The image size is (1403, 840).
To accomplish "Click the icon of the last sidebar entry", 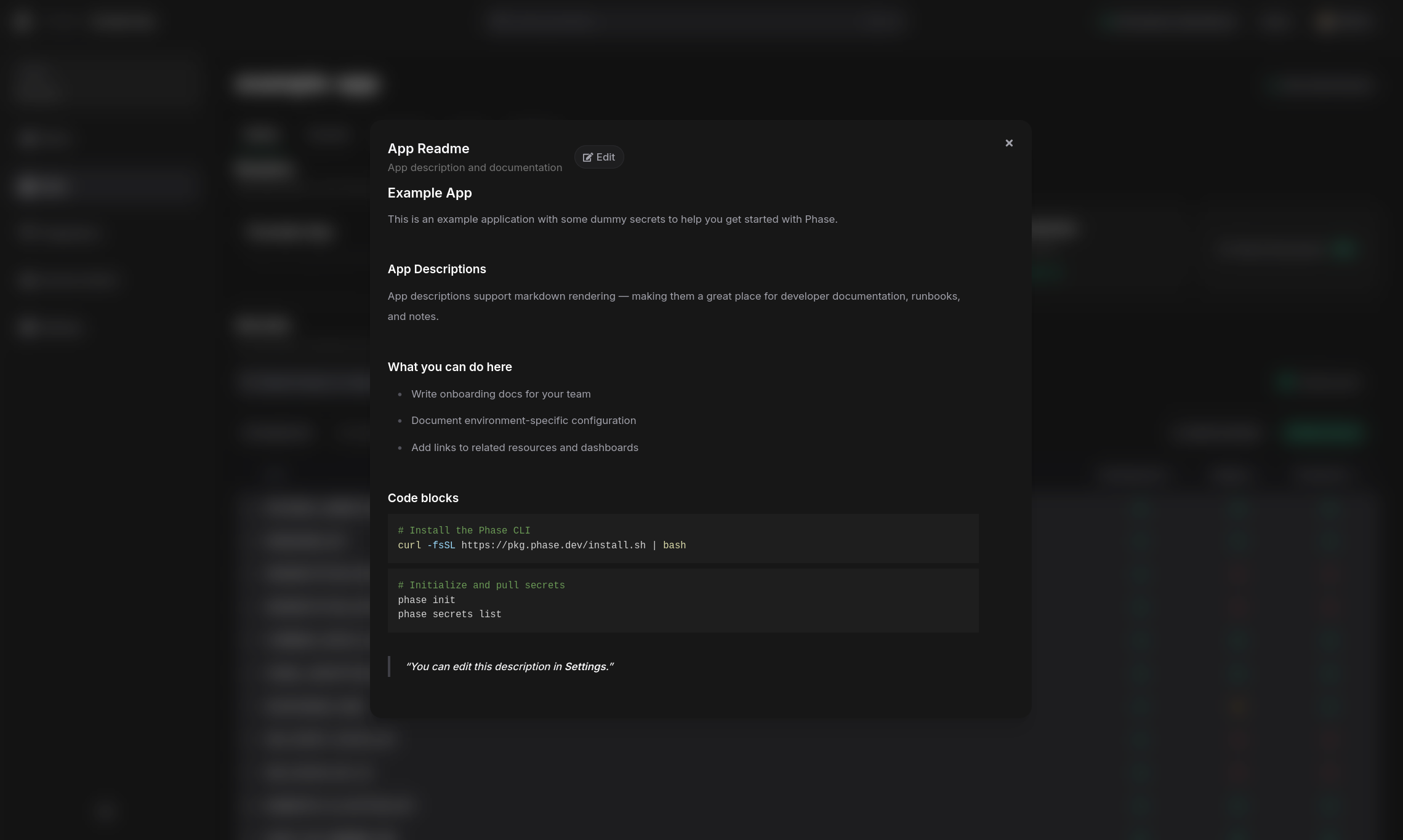I will coord(29,327).
